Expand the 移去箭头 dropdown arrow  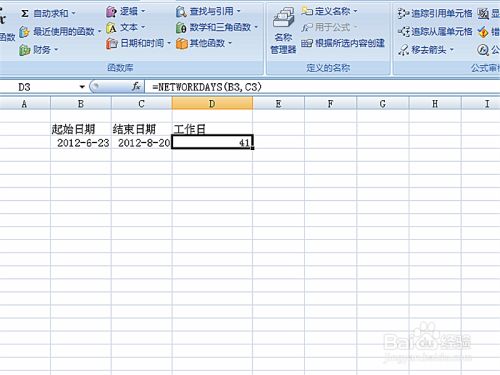(x=452, y=50)
